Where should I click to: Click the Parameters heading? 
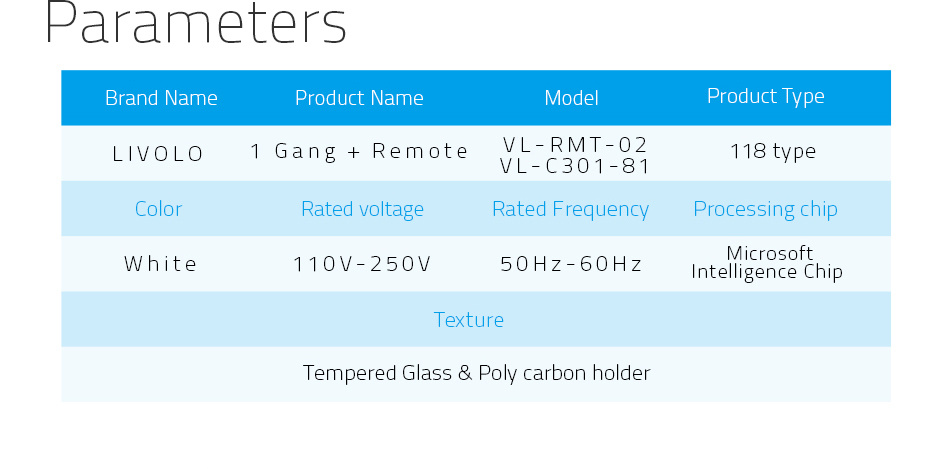[x=195, y=22]
